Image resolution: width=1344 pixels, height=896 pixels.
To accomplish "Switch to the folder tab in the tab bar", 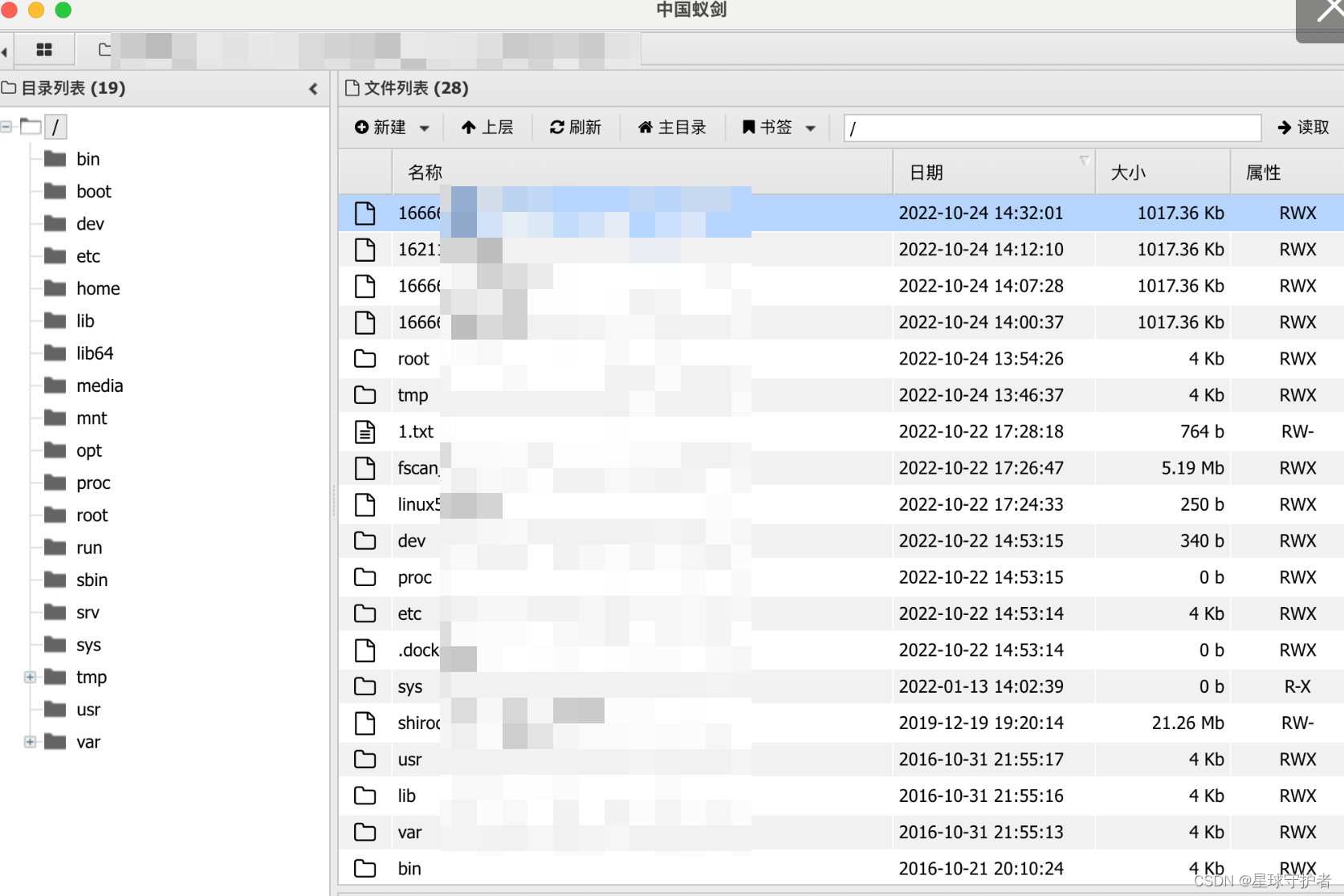I will point(104,50).
